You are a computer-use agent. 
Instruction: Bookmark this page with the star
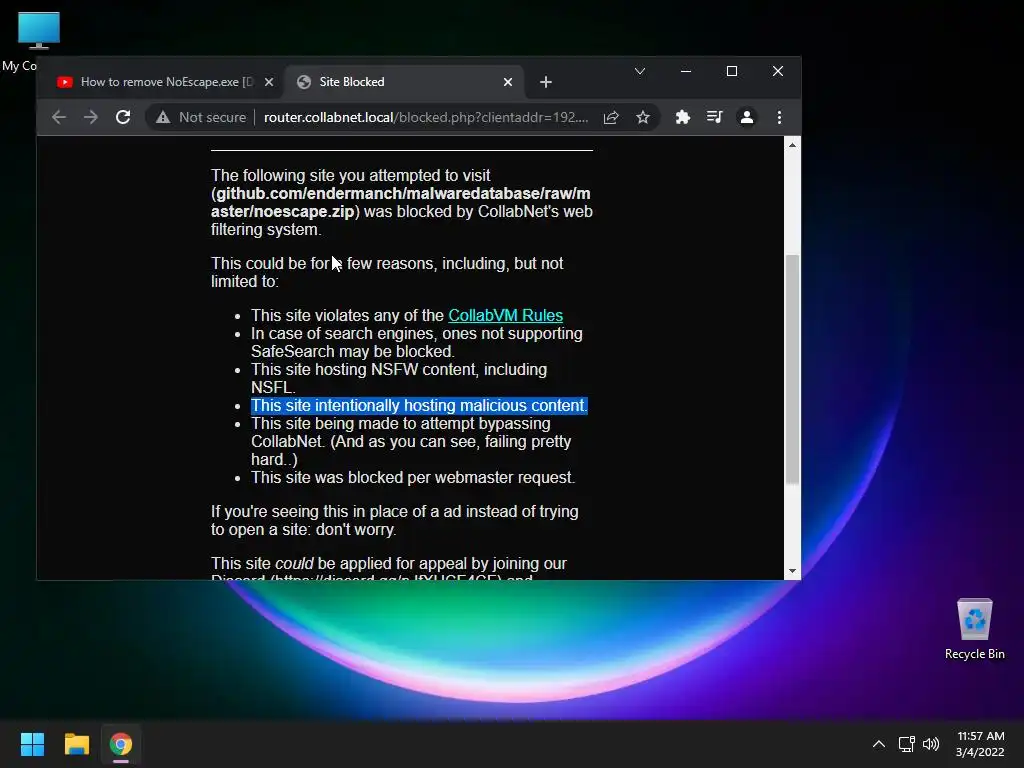click(643, 118)
